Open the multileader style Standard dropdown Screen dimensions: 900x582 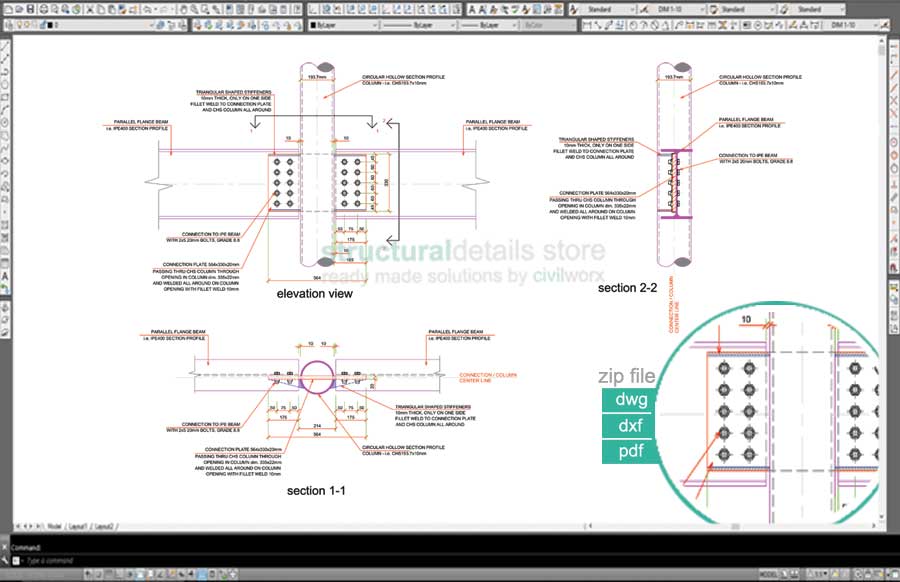816,9
